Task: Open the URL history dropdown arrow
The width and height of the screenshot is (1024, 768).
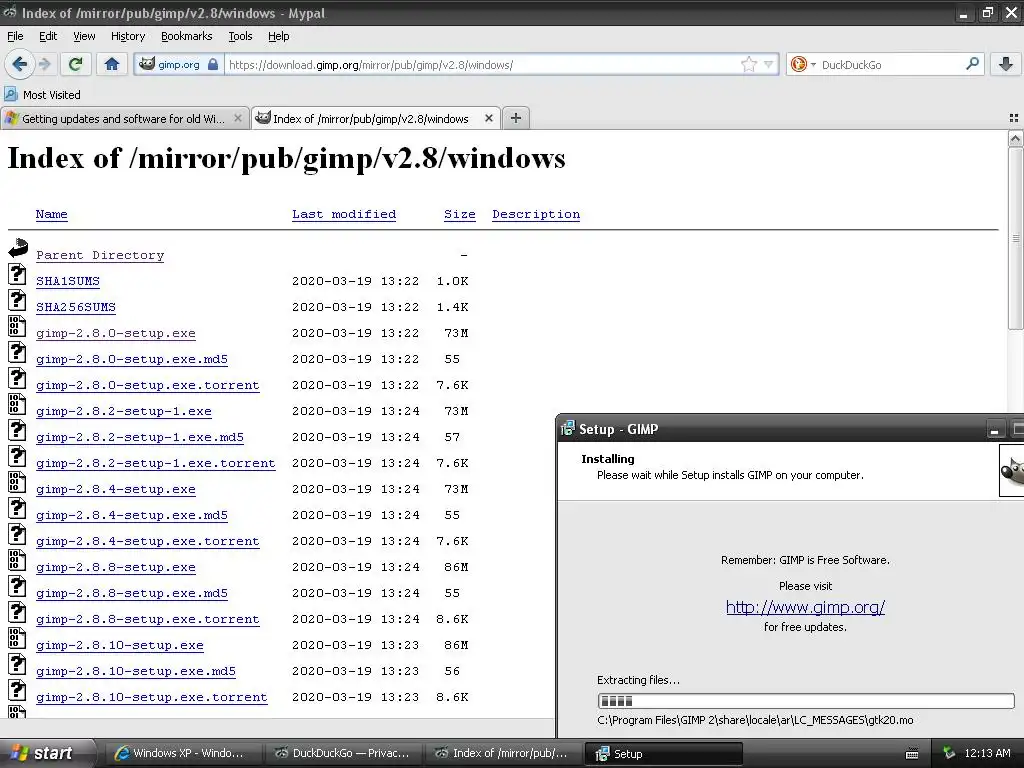Action: (x=769, y=64)
